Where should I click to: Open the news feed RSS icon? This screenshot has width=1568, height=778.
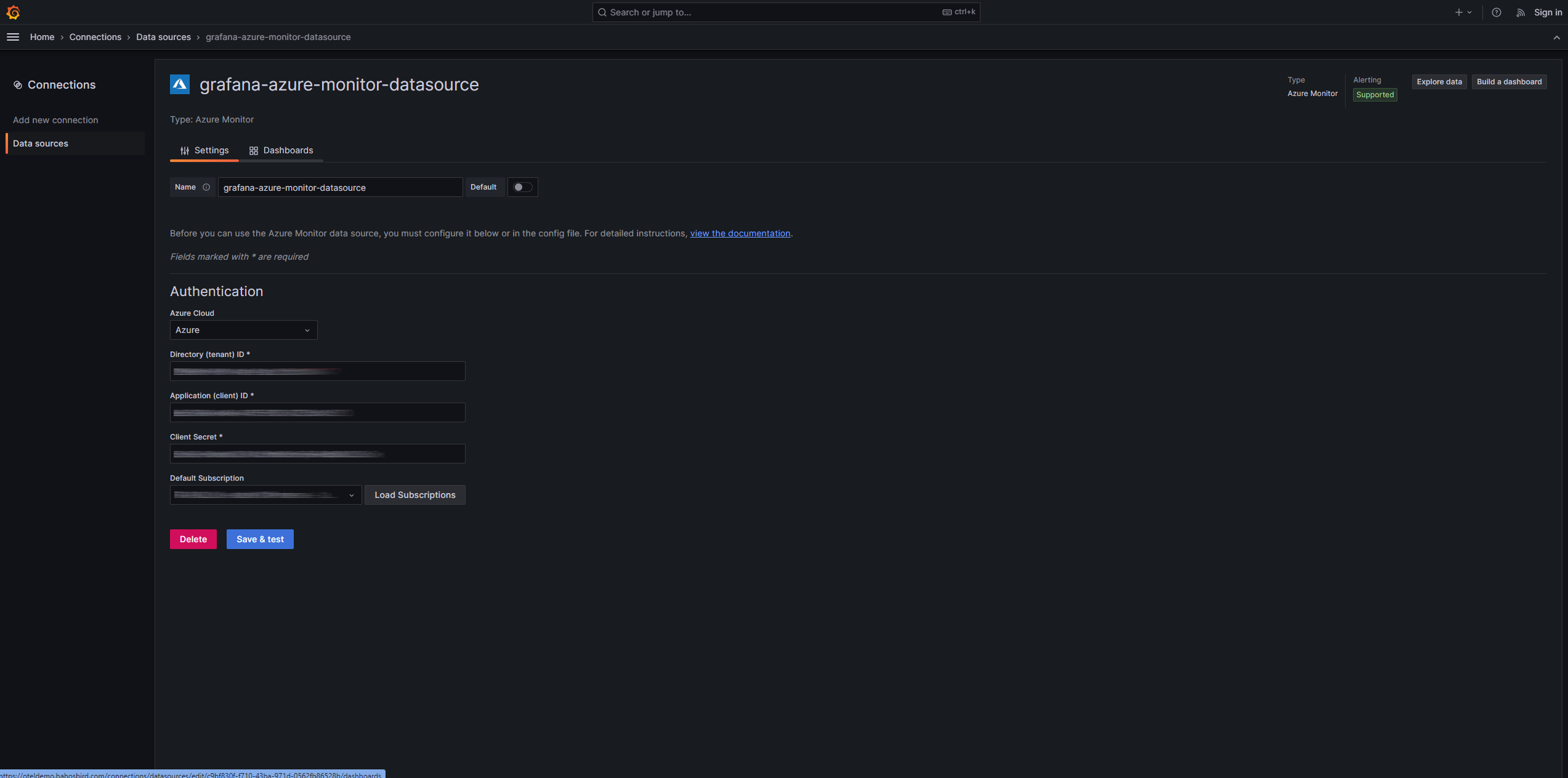coord(1521,12)
